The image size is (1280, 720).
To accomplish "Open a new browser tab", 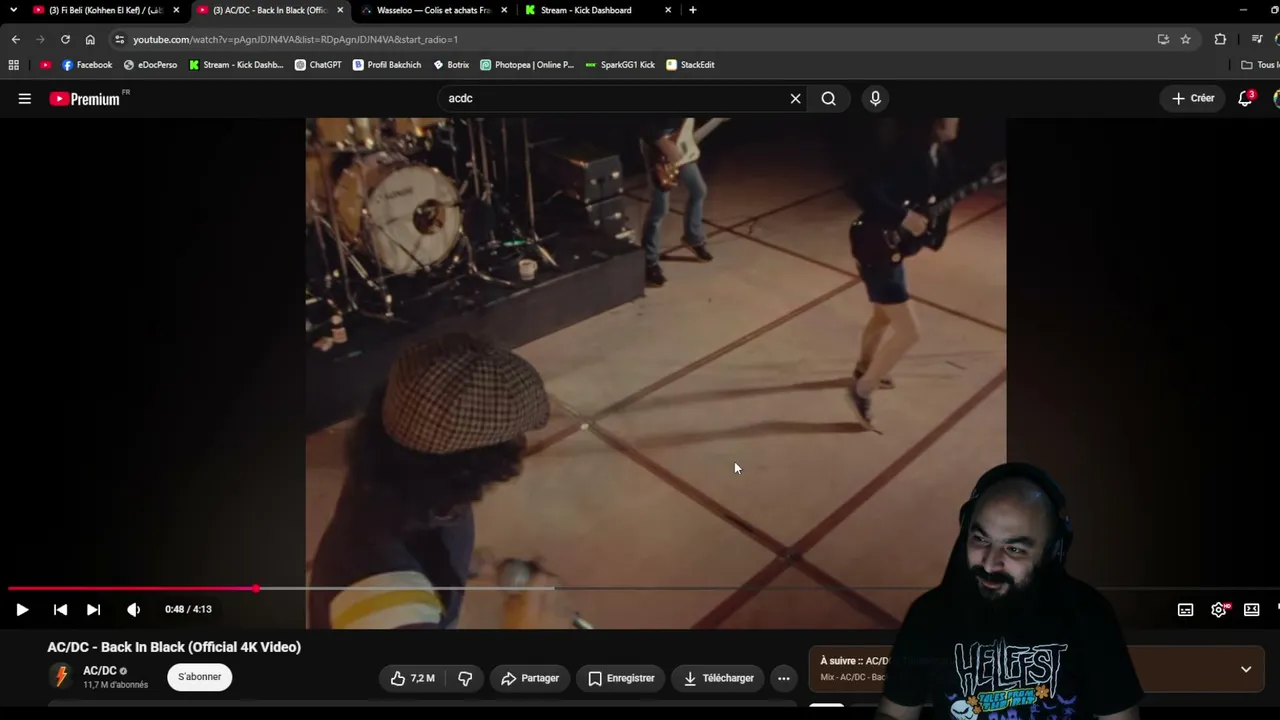I will tap(693, 10).
